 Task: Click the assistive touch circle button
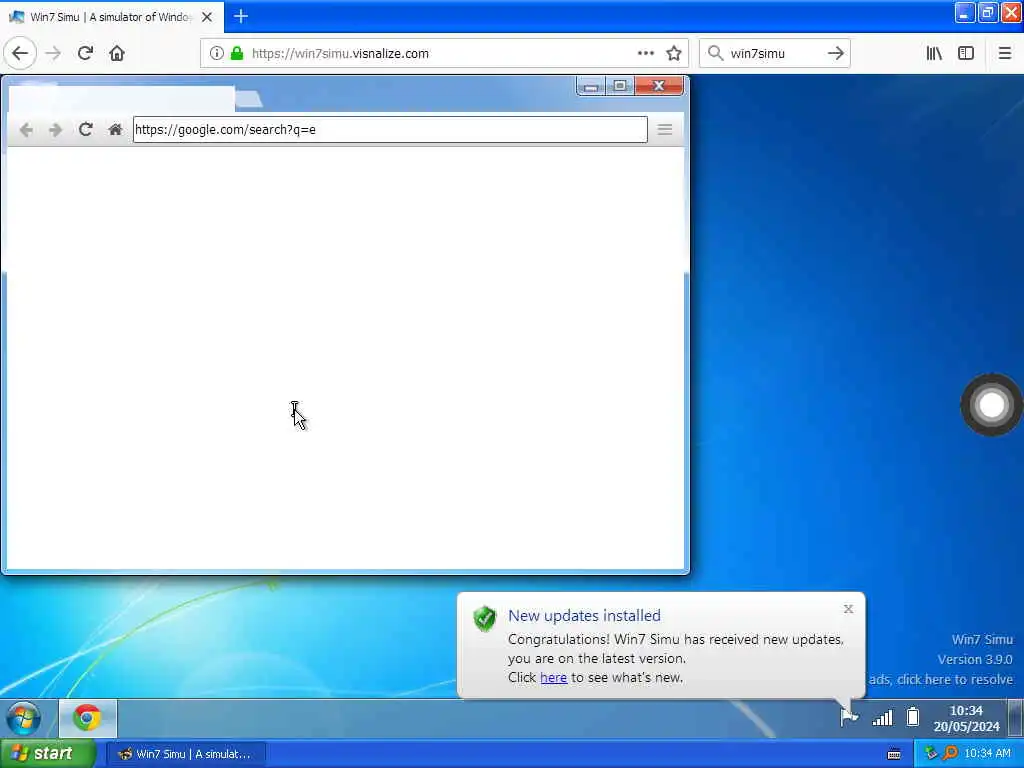pos(991,405)
